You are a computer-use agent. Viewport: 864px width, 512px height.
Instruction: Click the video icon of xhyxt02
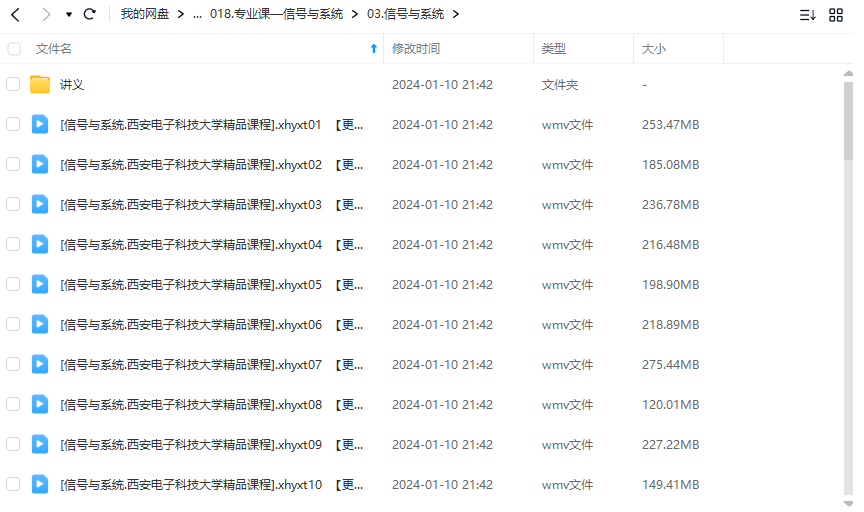click(x=40, y=164)
